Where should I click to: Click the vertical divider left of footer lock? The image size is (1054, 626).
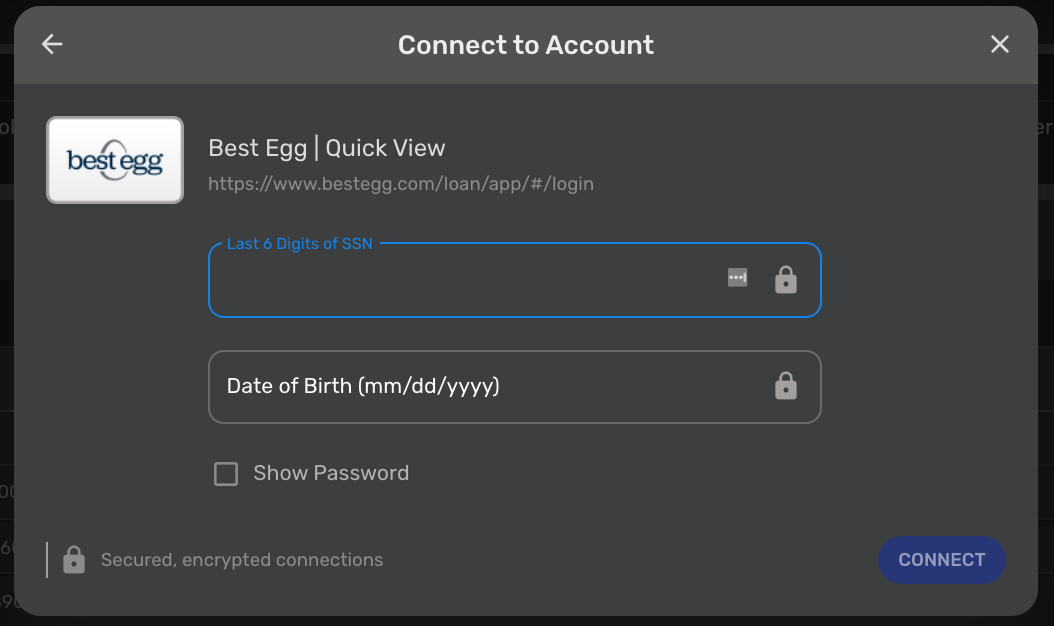coord(47,560)
